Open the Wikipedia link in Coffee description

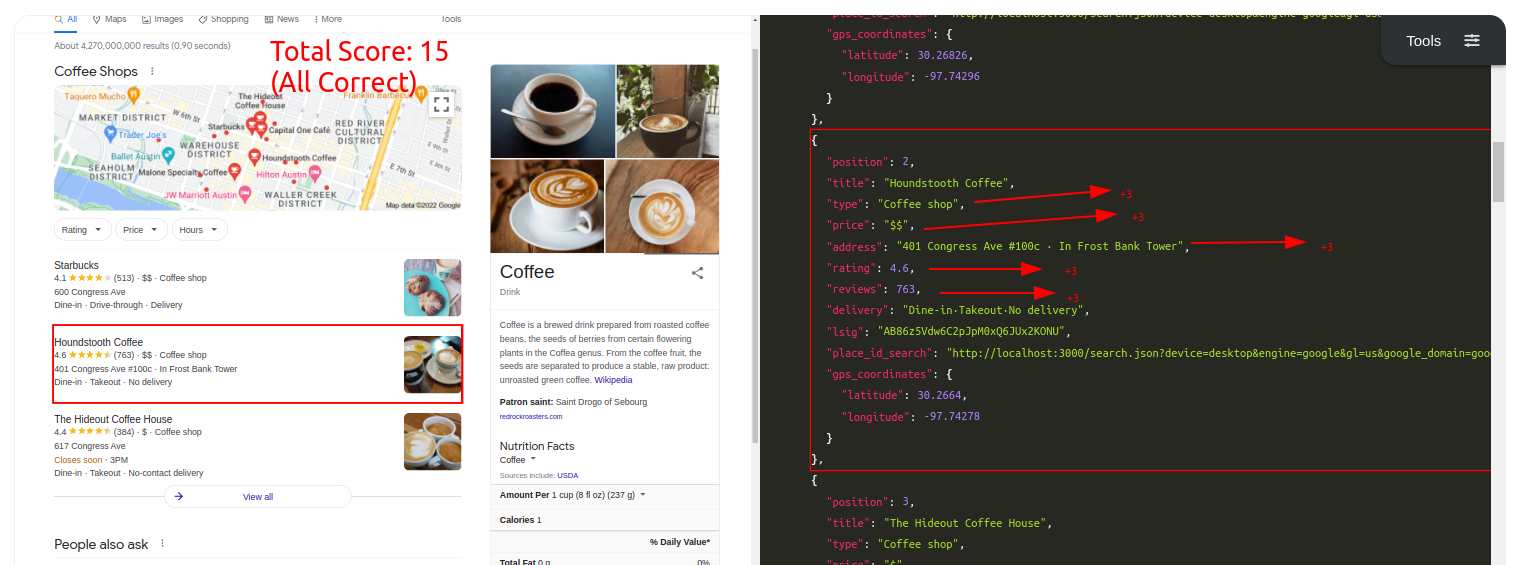pos(613,380)
